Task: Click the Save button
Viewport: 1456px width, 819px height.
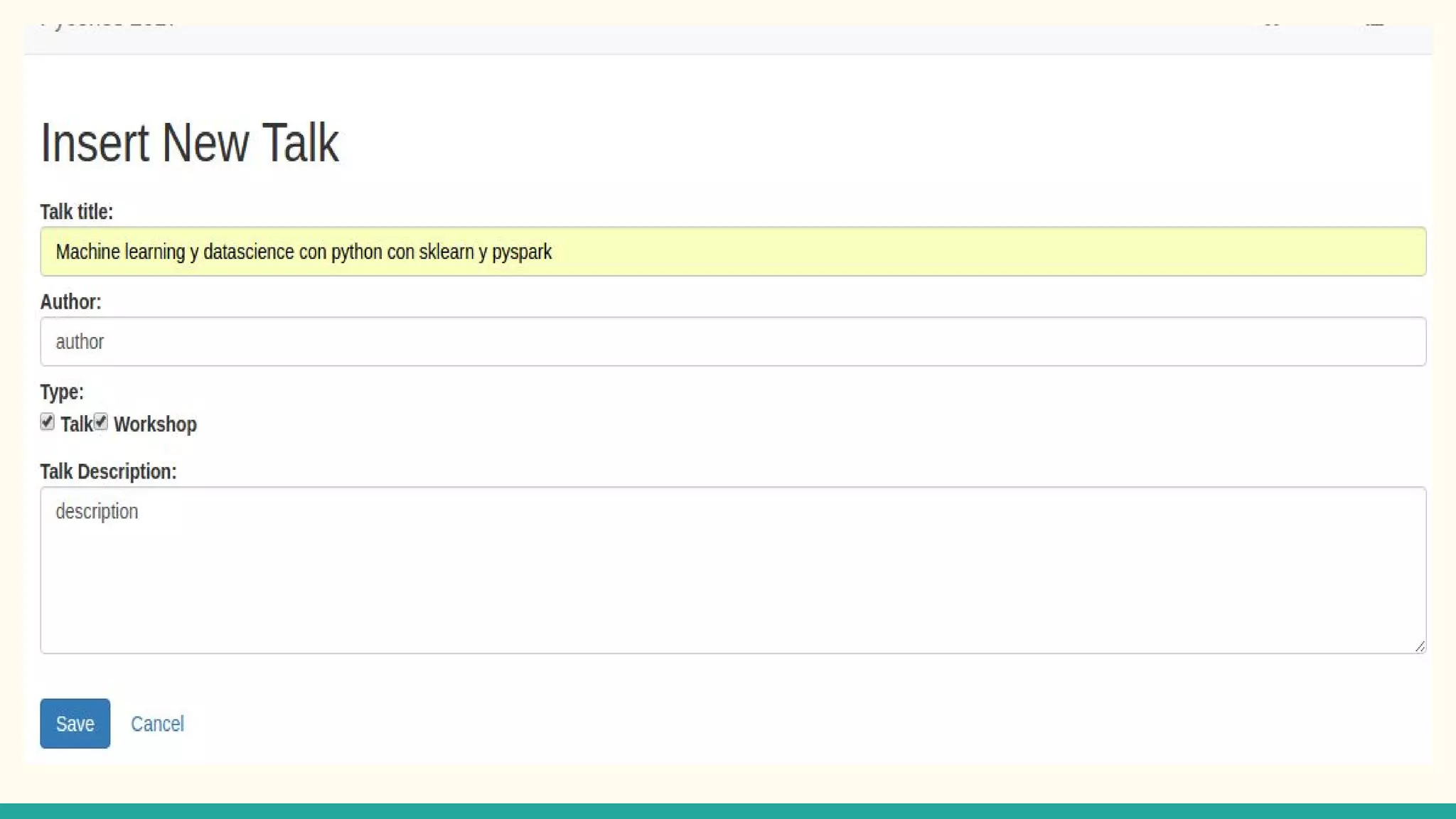Action: [75, 723]
